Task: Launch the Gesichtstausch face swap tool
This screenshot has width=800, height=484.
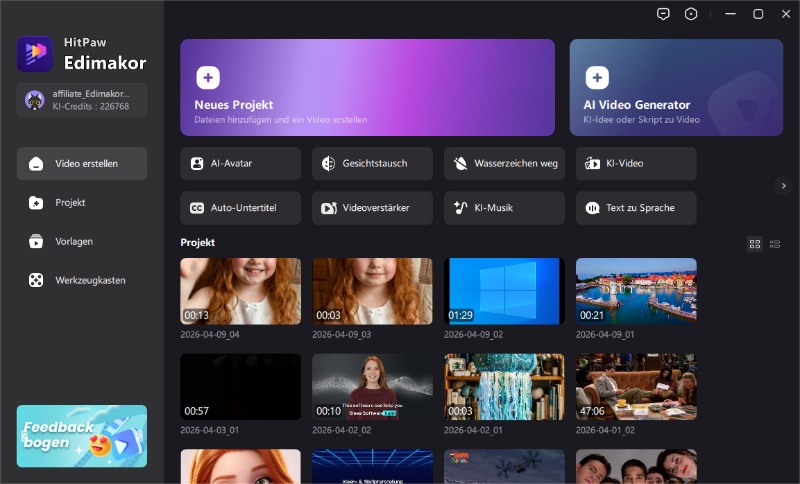Action: click(x=372, y=163)
